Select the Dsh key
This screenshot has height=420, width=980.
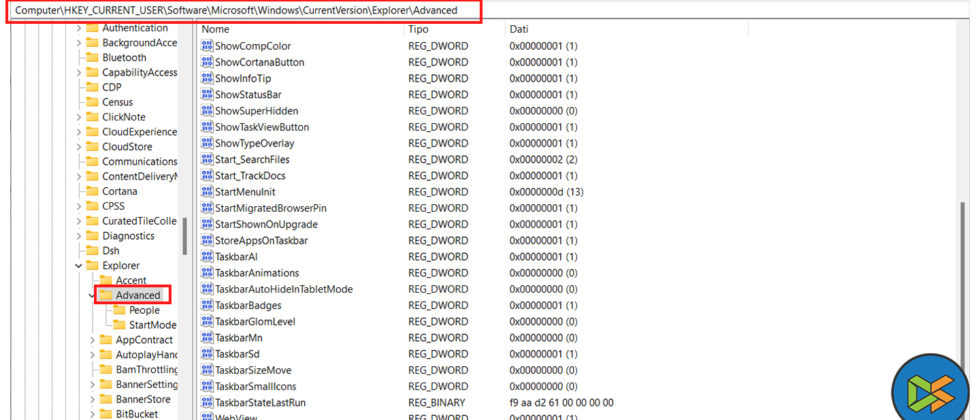pos(111,251)
